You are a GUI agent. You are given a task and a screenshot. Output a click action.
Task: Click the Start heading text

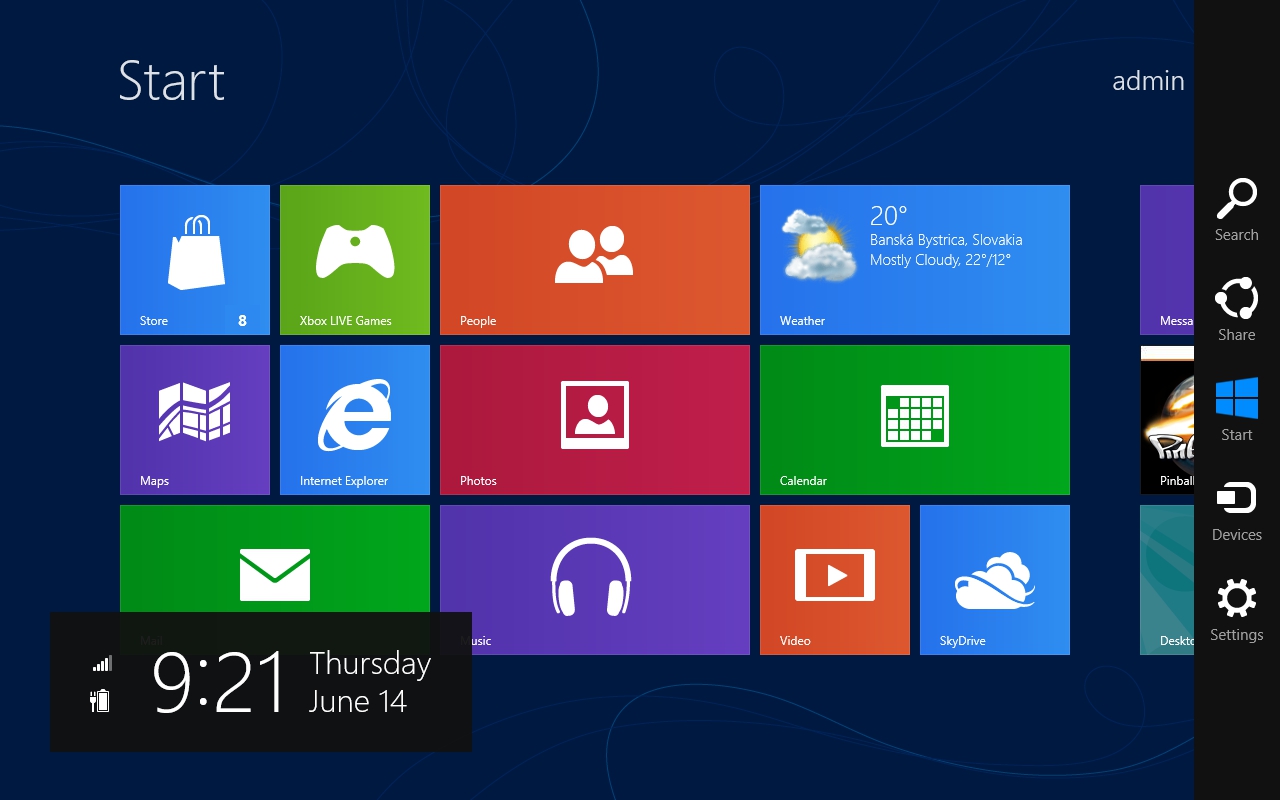171,81
